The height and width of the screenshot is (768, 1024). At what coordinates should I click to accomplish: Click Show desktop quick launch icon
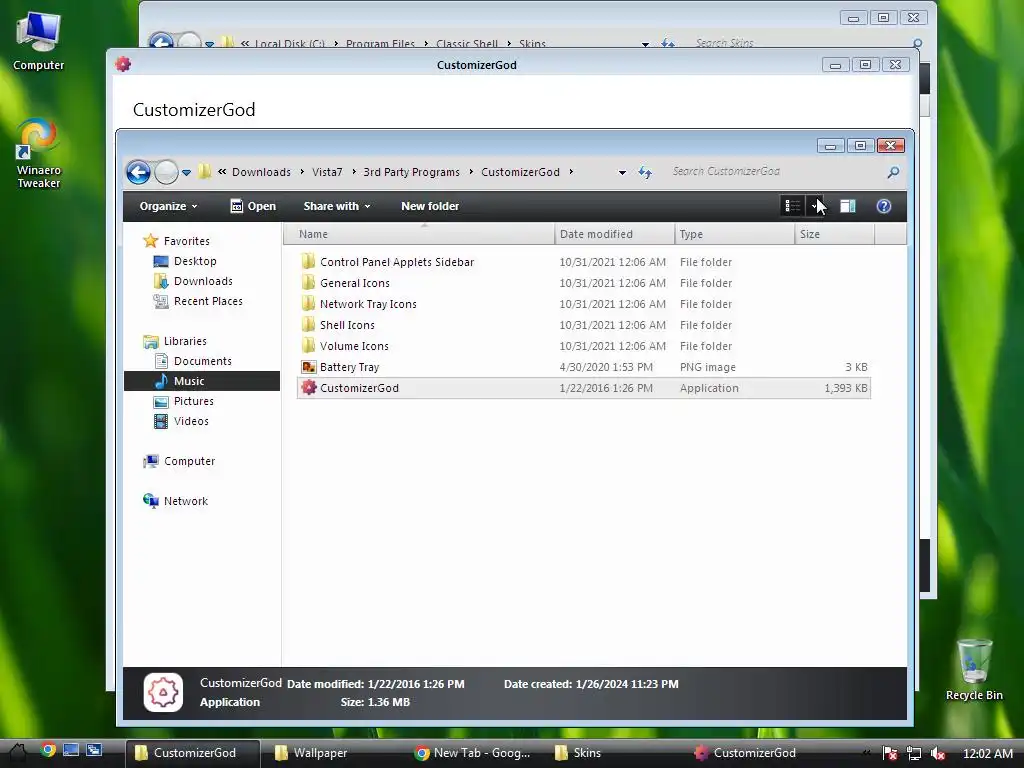pyautogui.click(x=71, y=750)
